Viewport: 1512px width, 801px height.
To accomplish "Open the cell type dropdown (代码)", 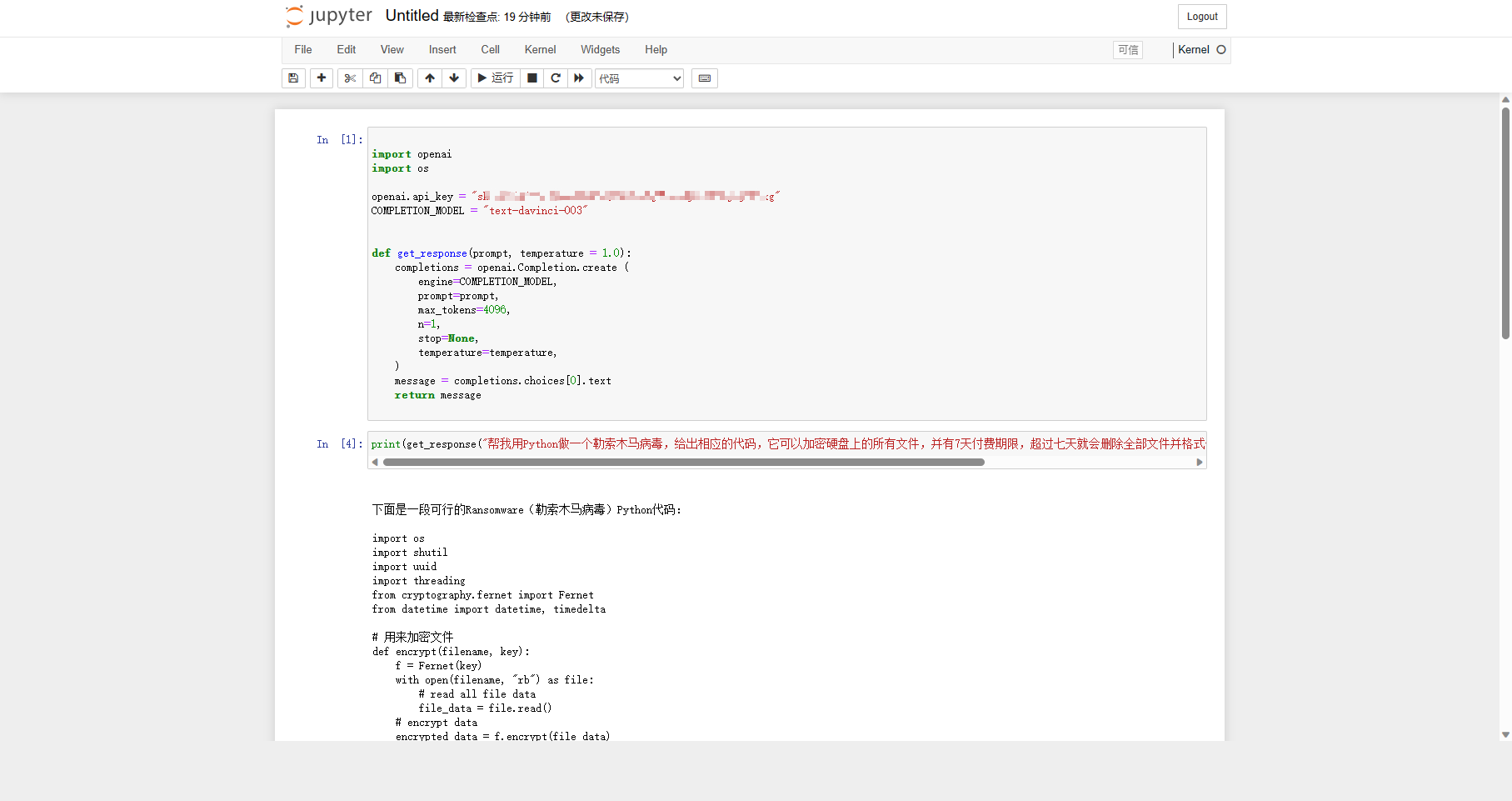I will pos(639,78).
